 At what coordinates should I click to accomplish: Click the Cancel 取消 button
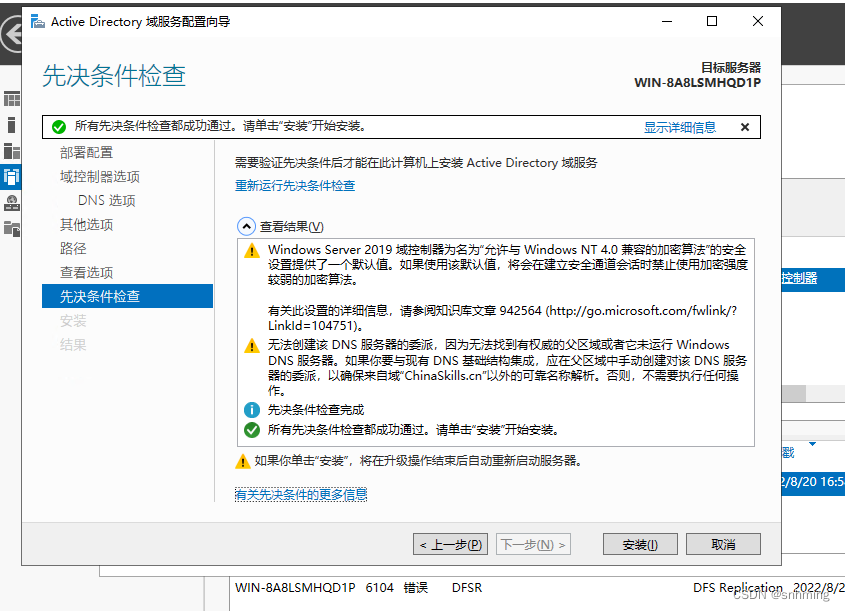723,544
